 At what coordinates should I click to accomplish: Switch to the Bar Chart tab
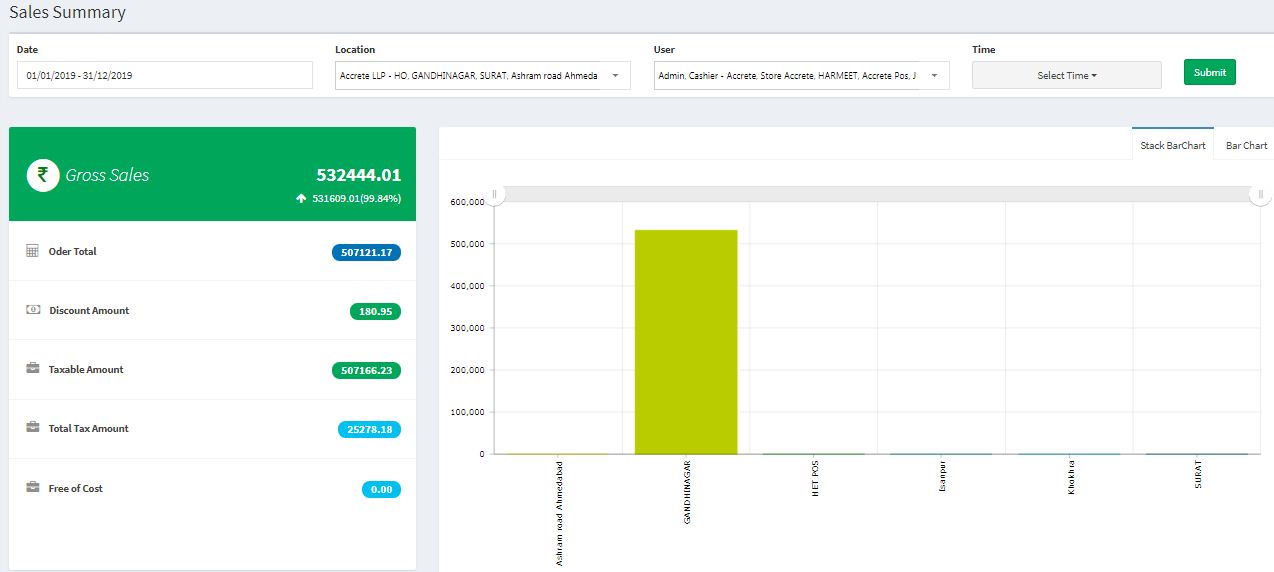pos(1246,146)
